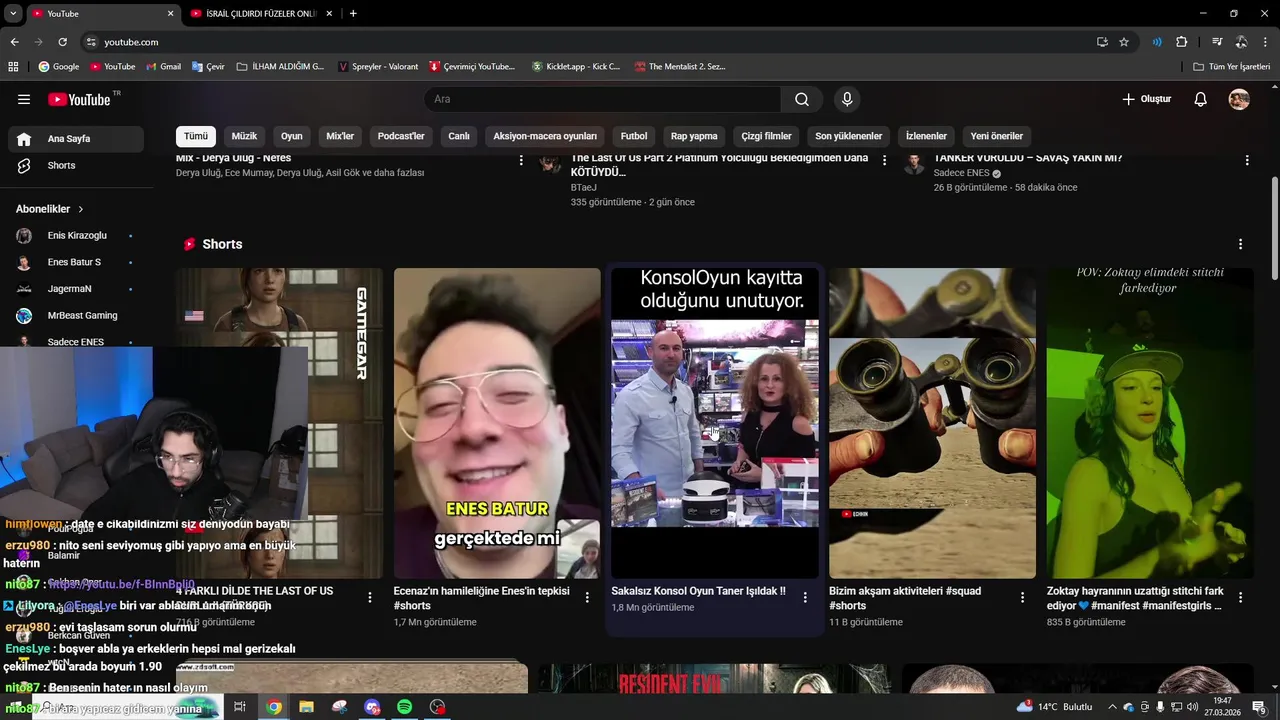Select the Yeni öneriler chip

pos(997,136)
